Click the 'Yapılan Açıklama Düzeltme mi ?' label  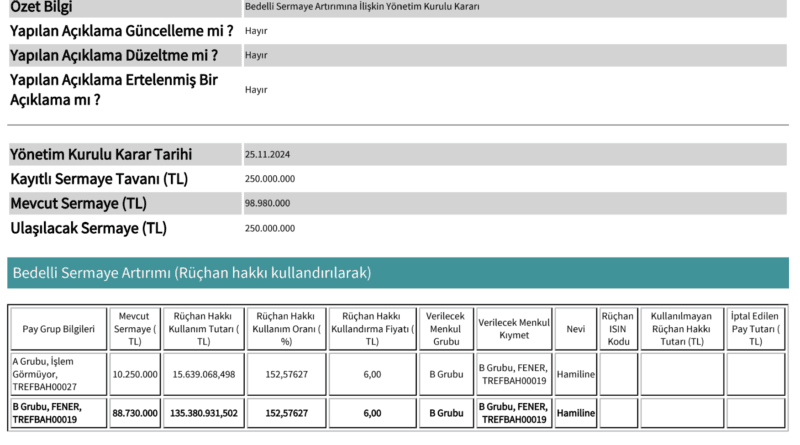point(114,55)
